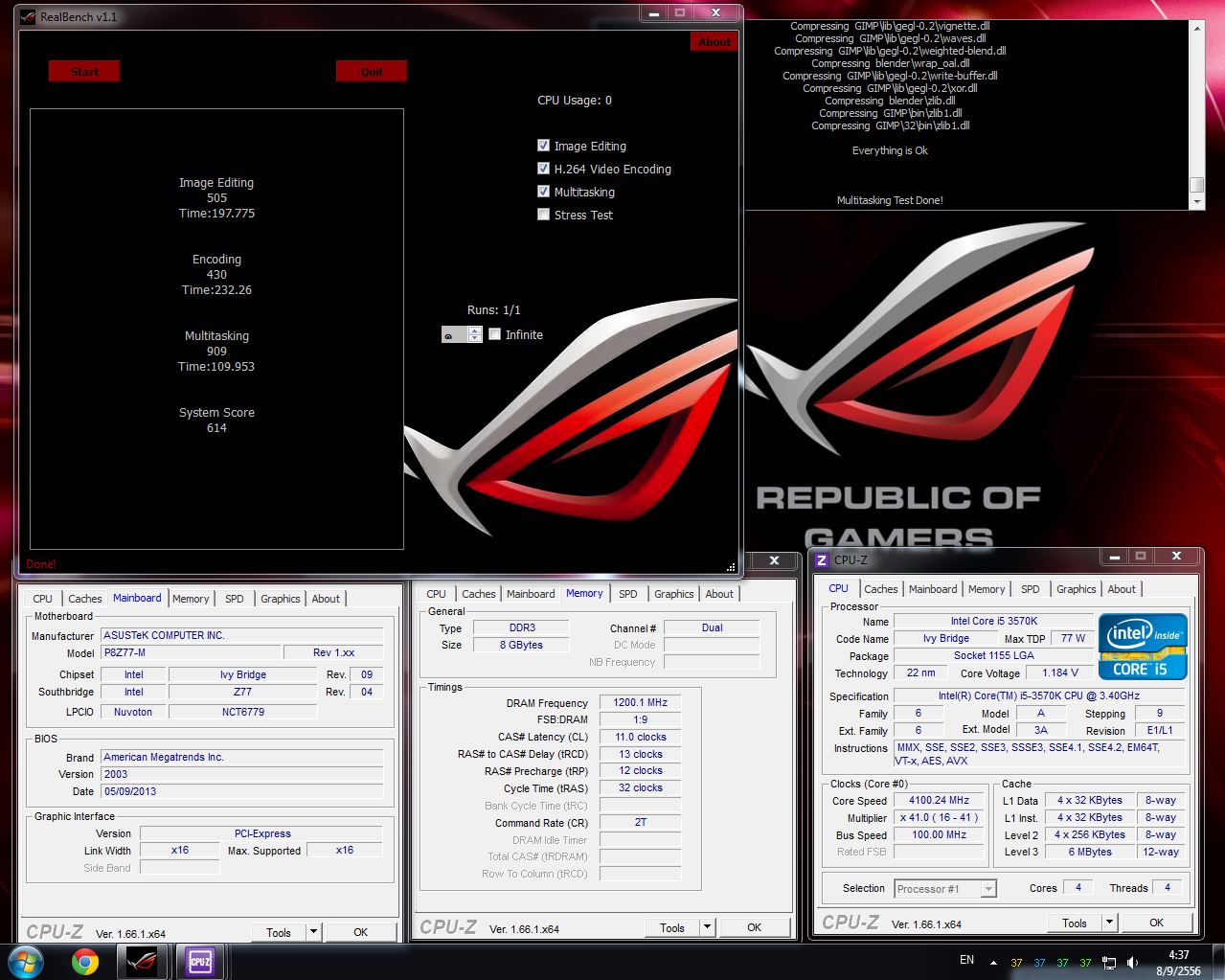Screen dimensions: 1225x980
Task: Click Tools button in Mainboard CPU-Z window
Action: pos(279,932)
